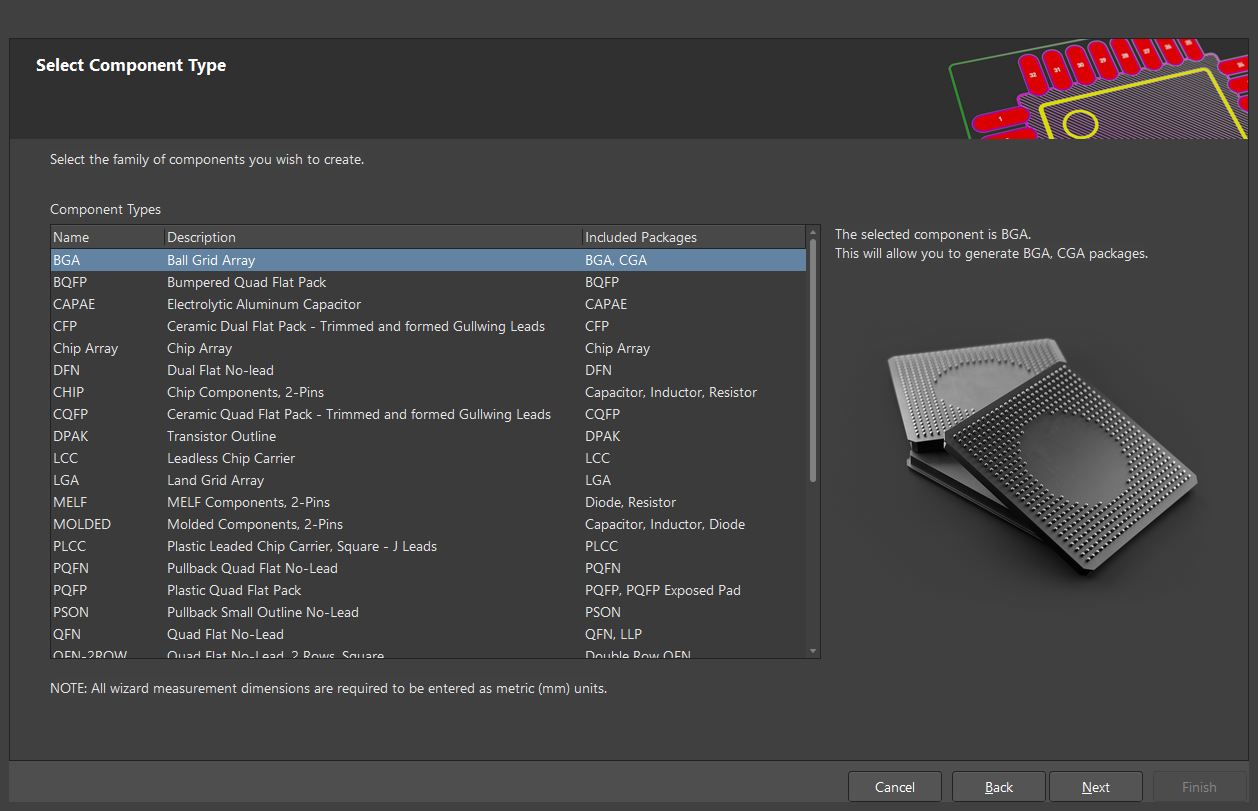
Task: Select LCC Leadless Chip Carrier
Action: tap(428, 458)
